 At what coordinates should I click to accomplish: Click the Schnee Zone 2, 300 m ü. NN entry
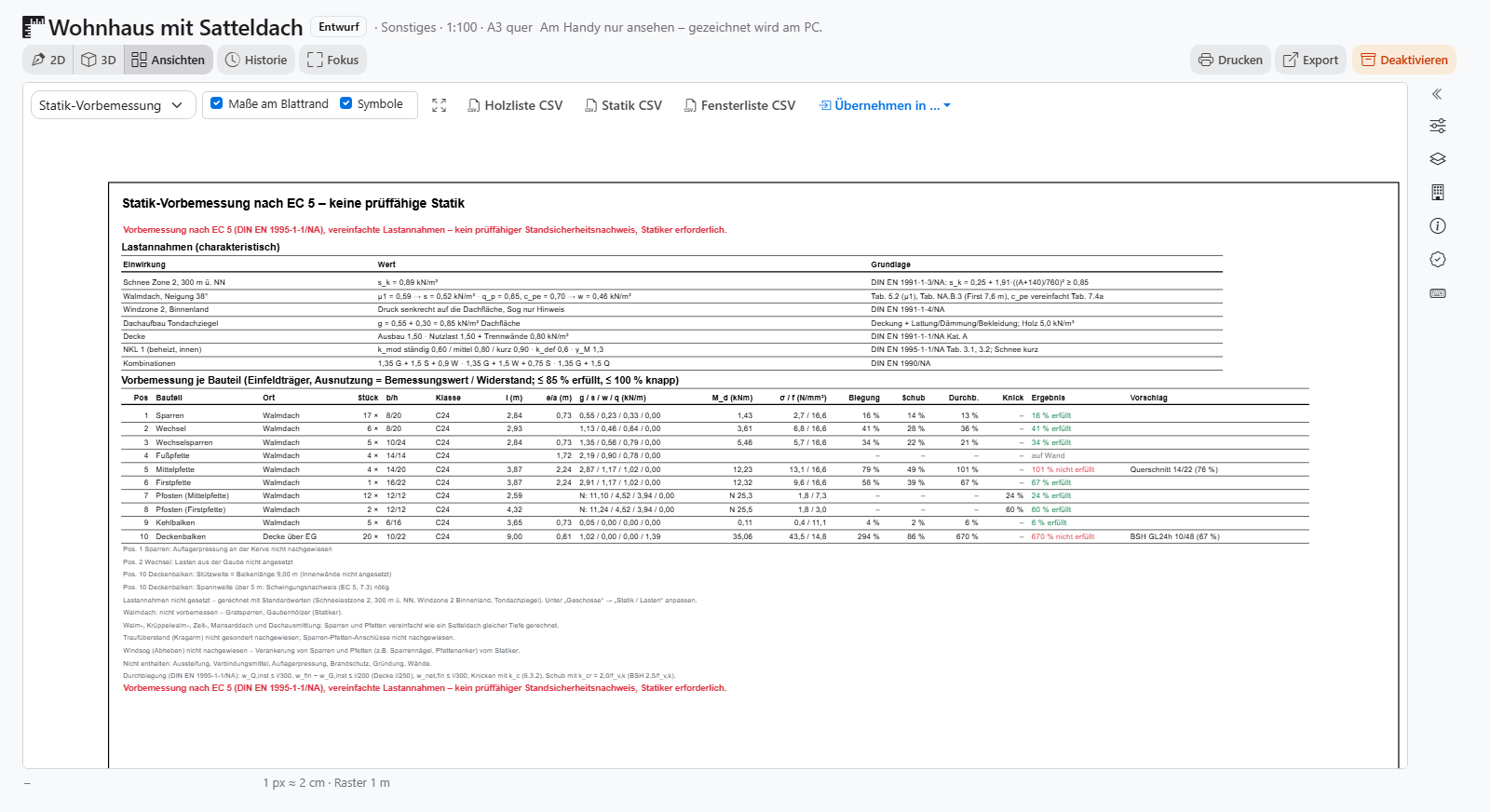pyautogui.click(x=174, y=282)
